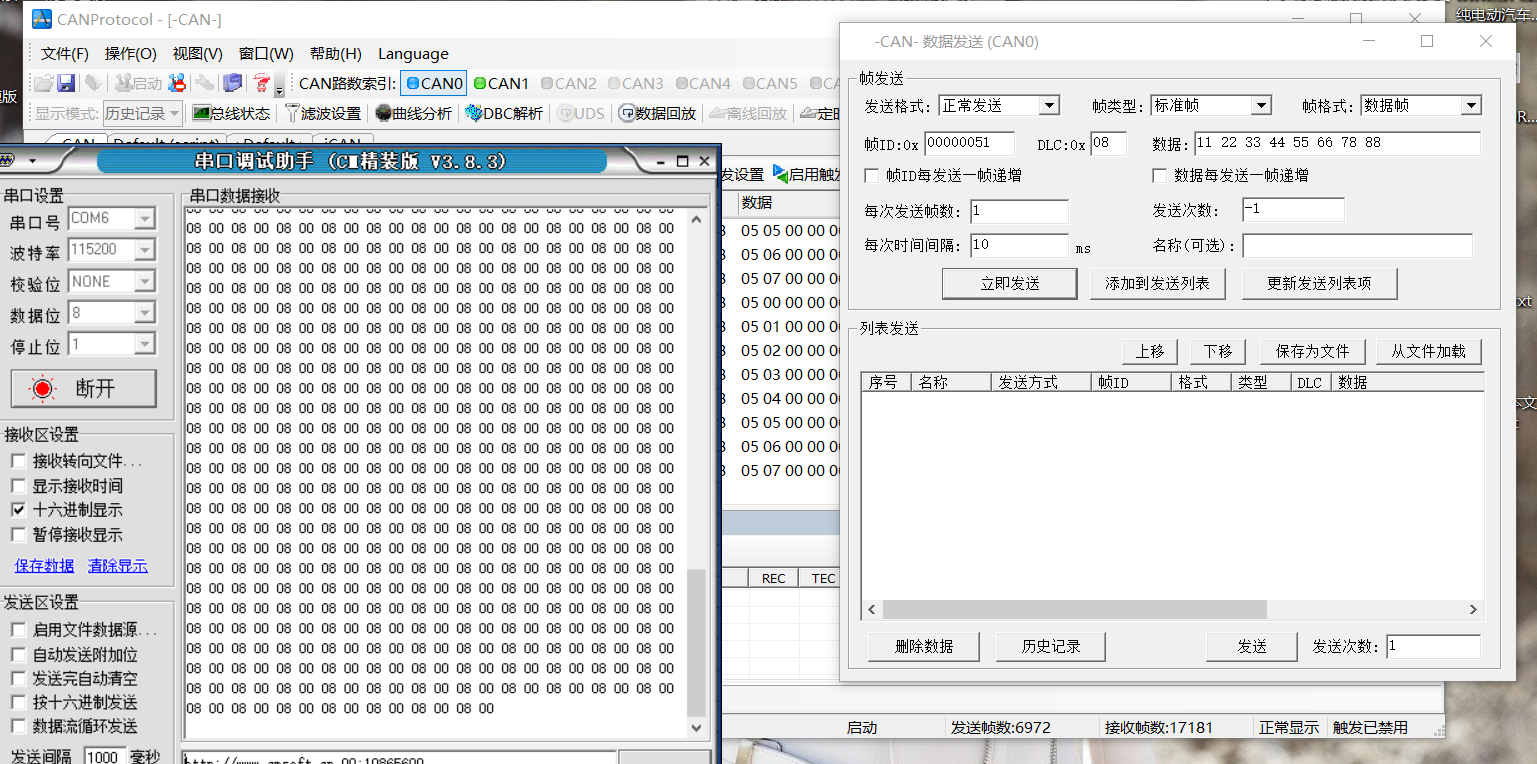The width and height of the screenshot is (1537, 764).
Task: Click the 启动 start device toolbar item
Action: 138,84
